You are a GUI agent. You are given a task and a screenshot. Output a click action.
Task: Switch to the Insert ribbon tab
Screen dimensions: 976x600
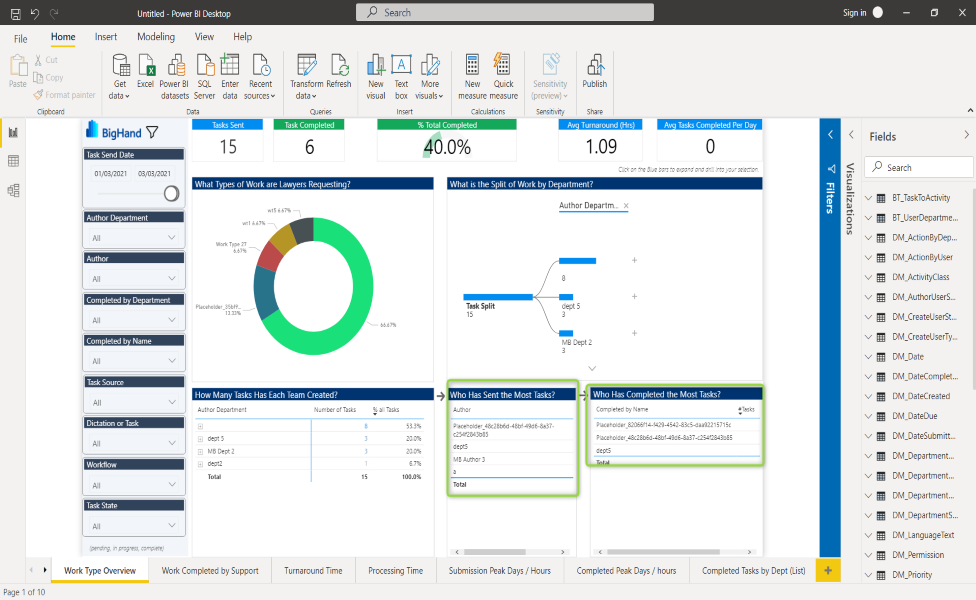point(106,37)
